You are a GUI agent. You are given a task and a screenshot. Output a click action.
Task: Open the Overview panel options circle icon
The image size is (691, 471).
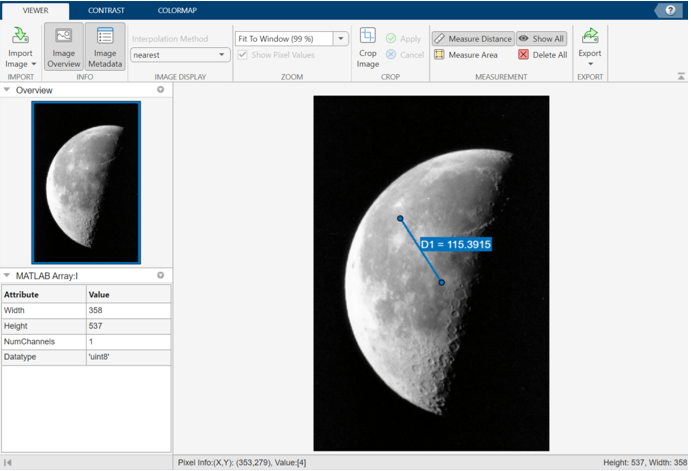point(161,89)
